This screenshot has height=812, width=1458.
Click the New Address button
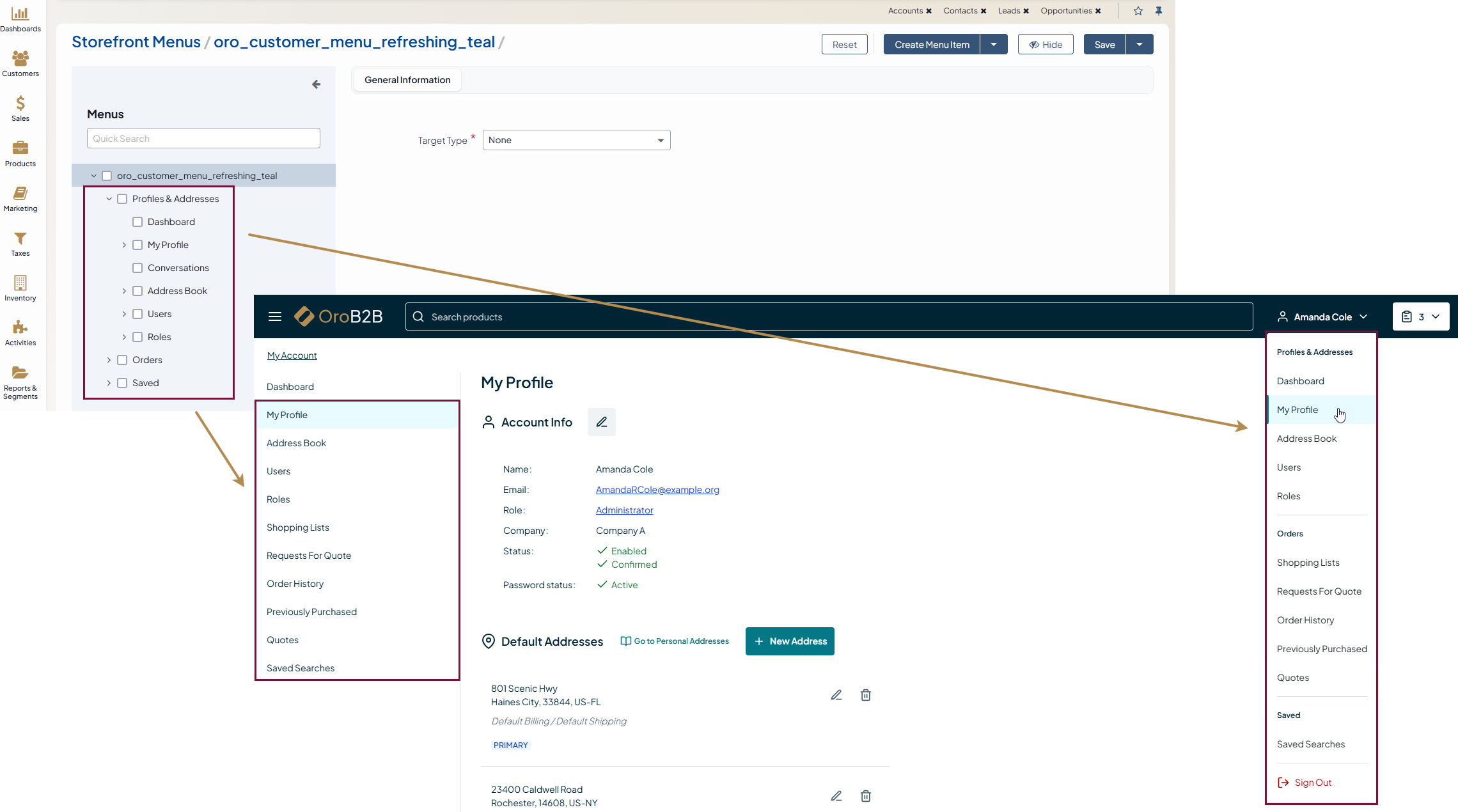tap(790, 641)
